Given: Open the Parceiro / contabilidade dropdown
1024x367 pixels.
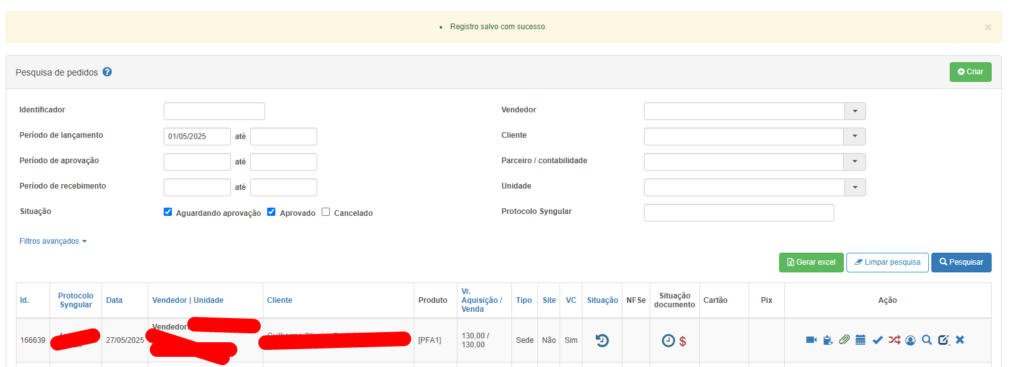Looking at the screenshot, I should pos(855,162).
